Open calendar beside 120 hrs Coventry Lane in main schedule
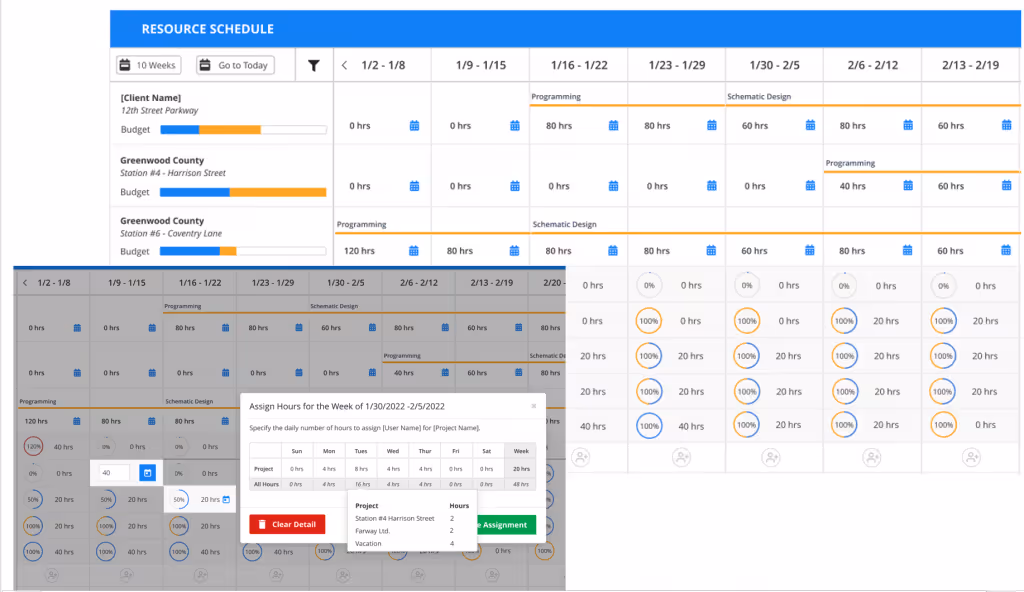1024x592 pixels. coord(413,251)
